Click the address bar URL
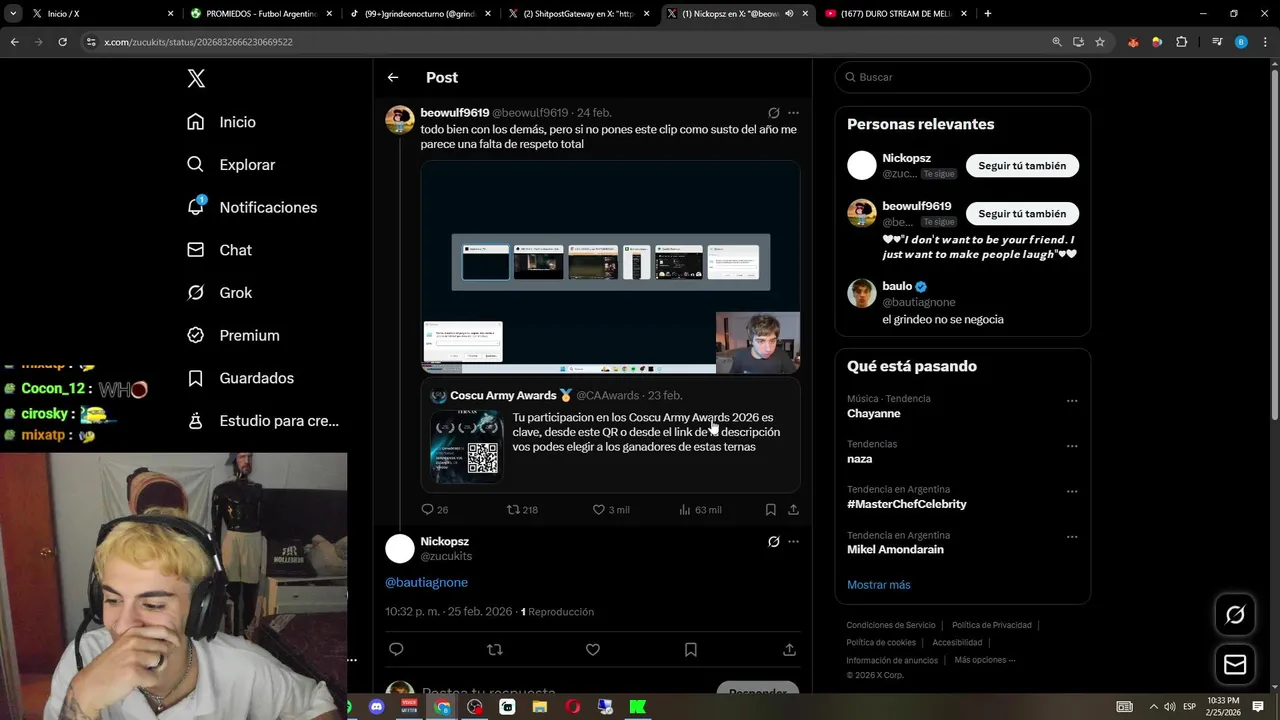Screen dimensions: 1280x720 [x=198, y=42]
